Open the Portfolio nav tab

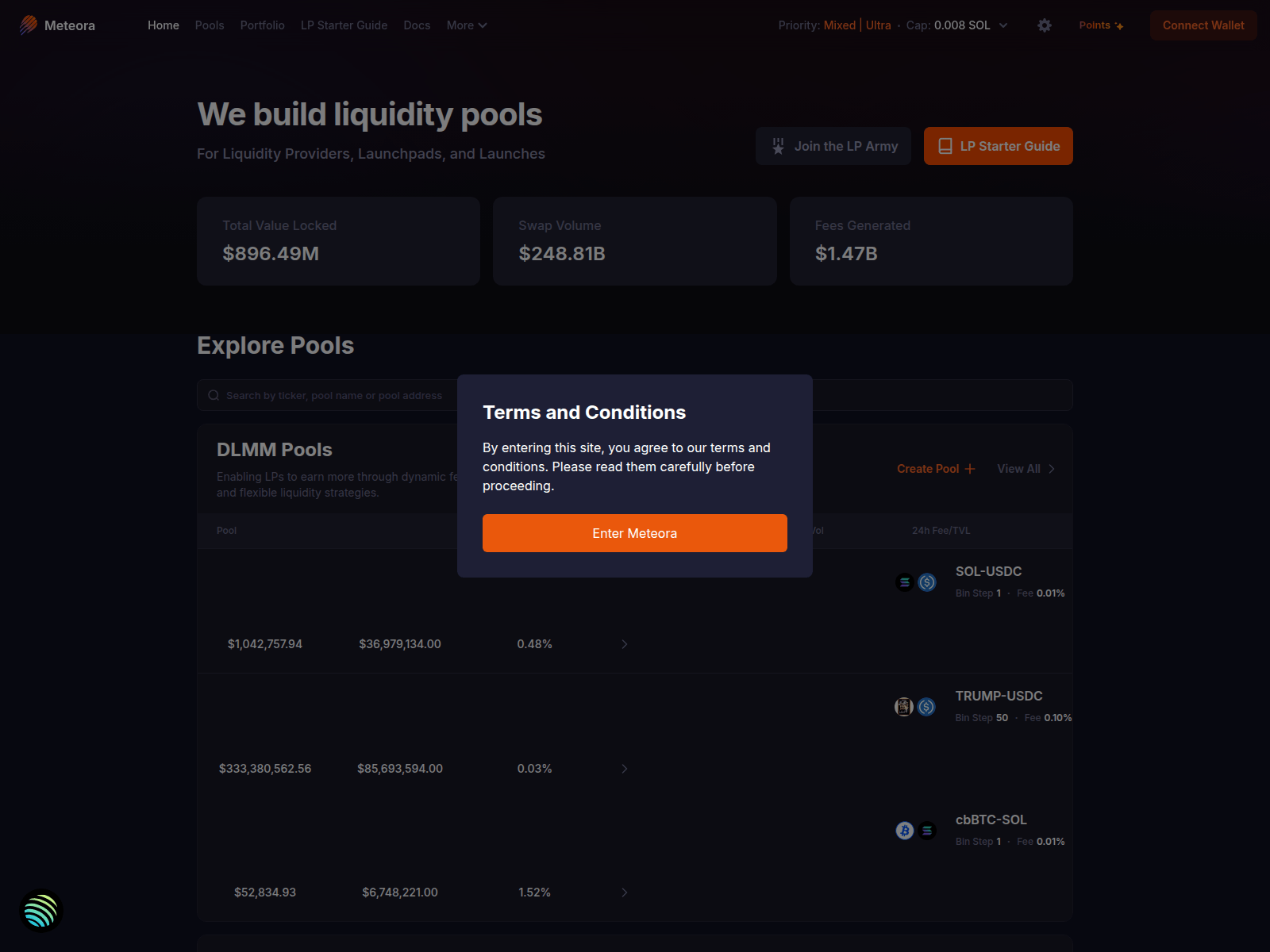click(x=263, y=25)
